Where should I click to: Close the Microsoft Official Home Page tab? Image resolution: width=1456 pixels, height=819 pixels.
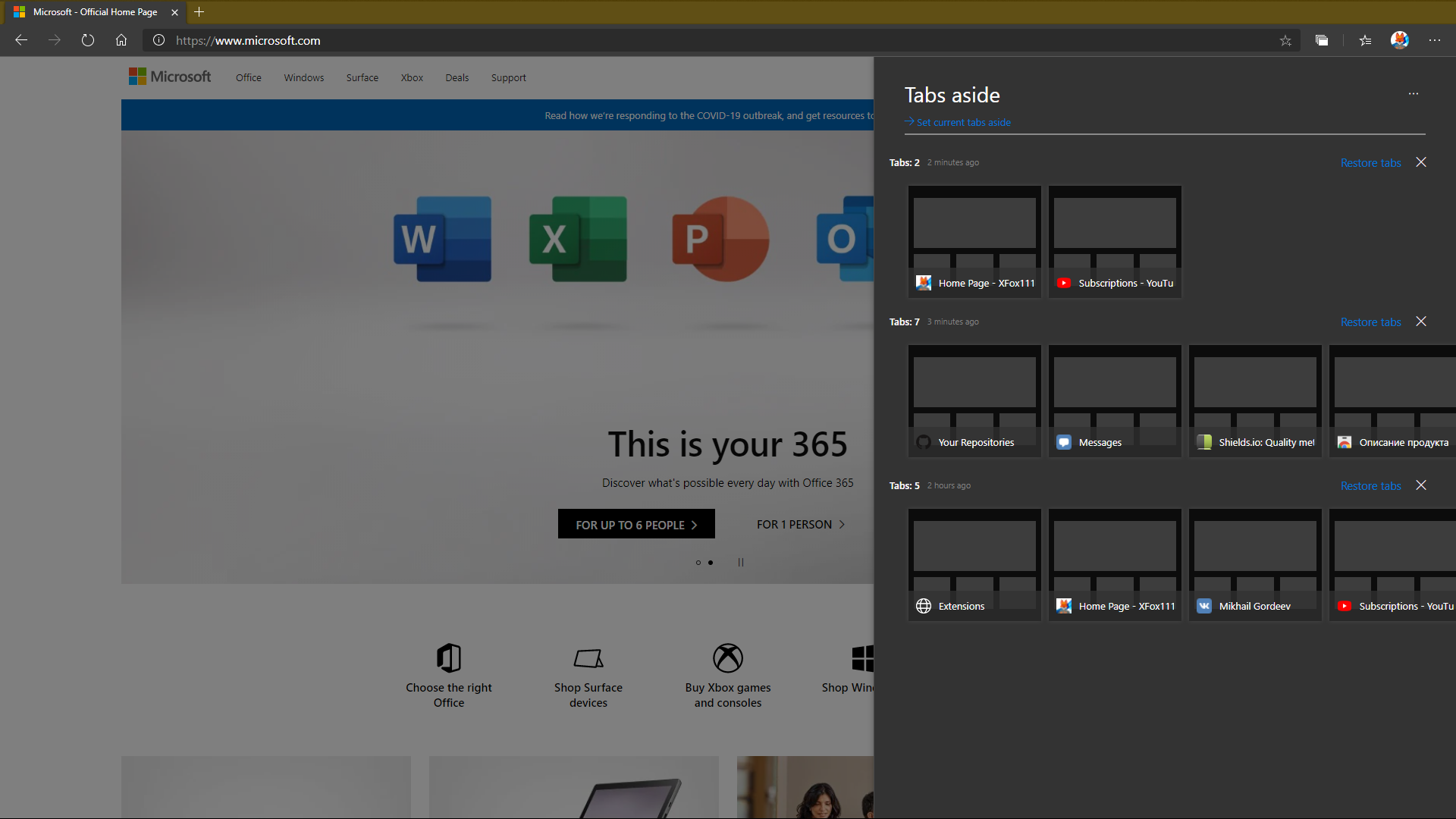coord(175,12)
